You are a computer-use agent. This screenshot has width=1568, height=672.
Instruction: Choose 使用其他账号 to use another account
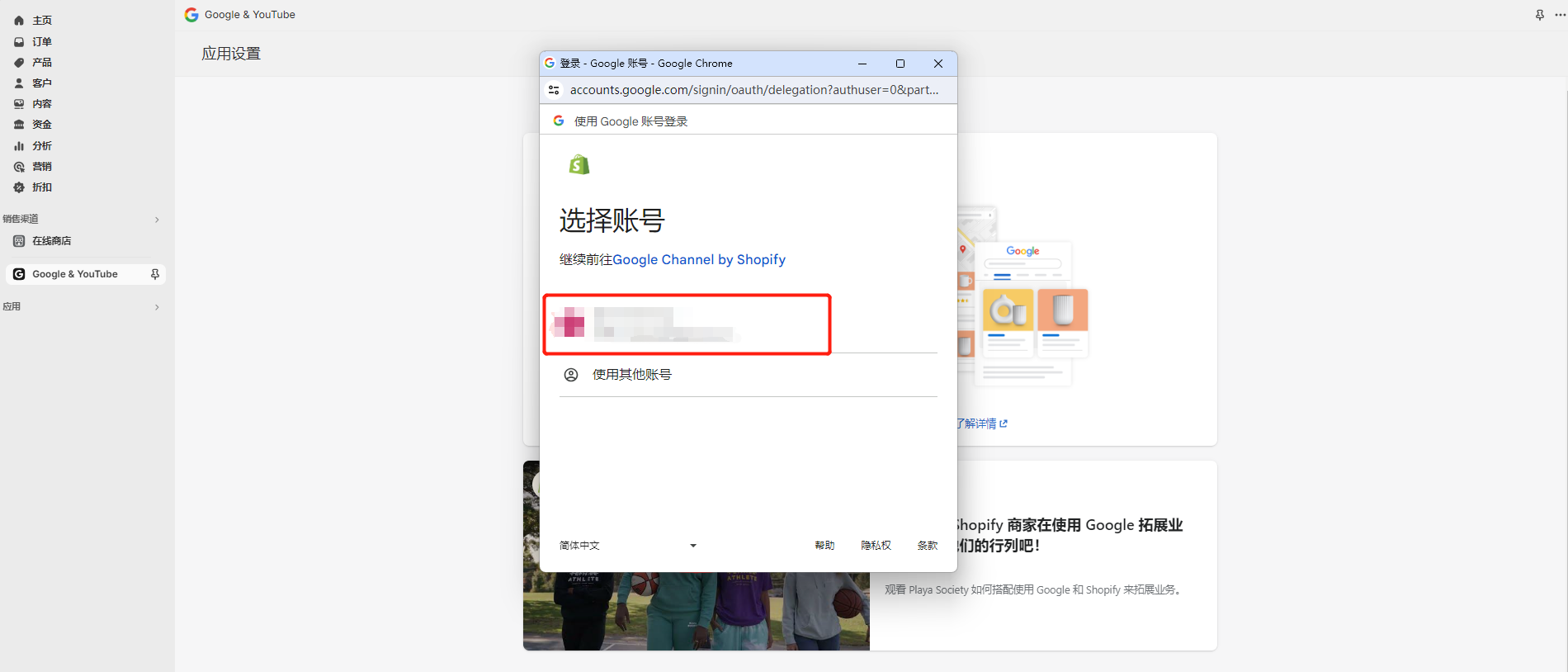pos(631,375)
